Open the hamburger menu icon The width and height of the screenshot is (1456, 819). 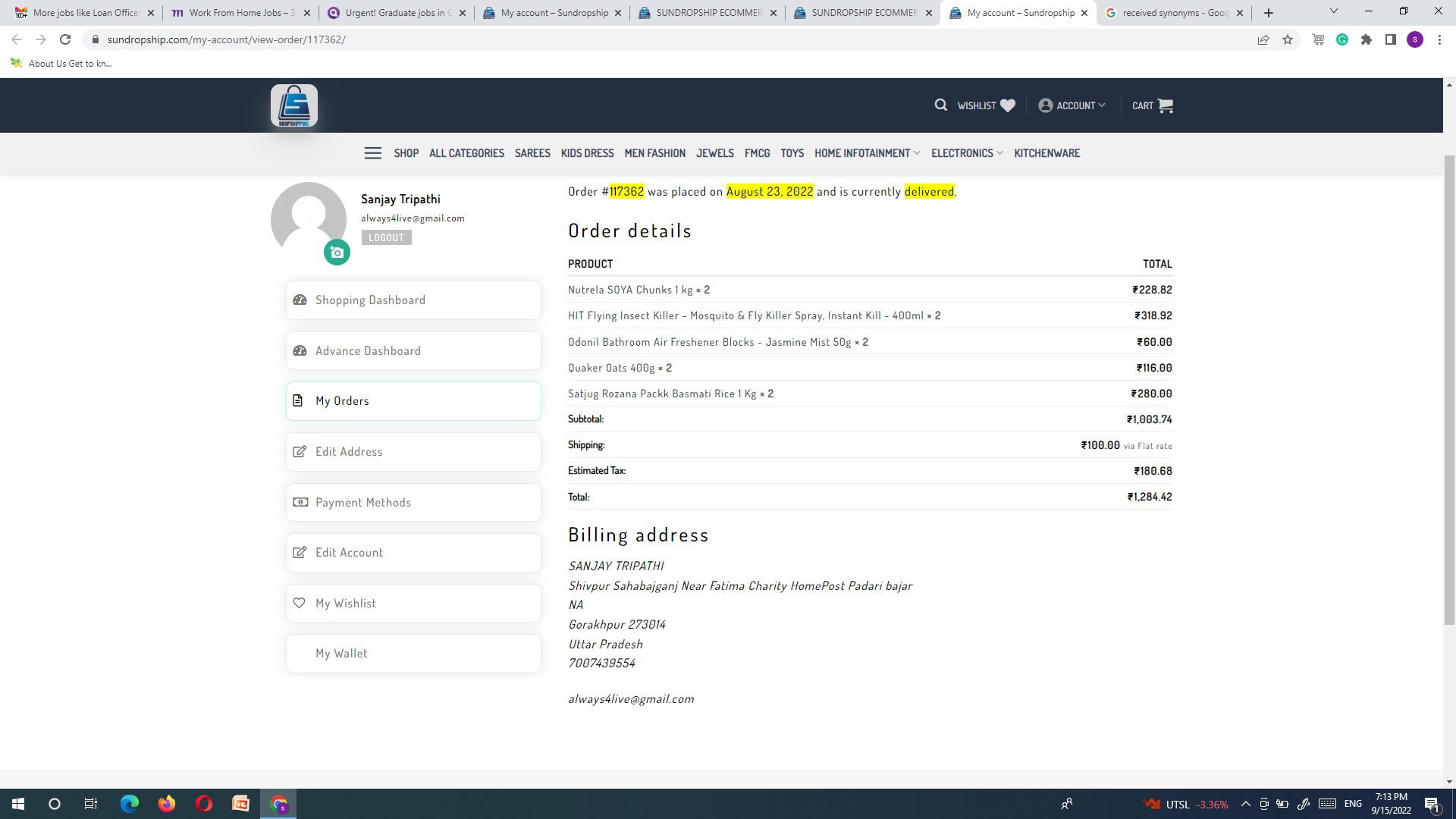pyautogui.click(x=372, y=153)
